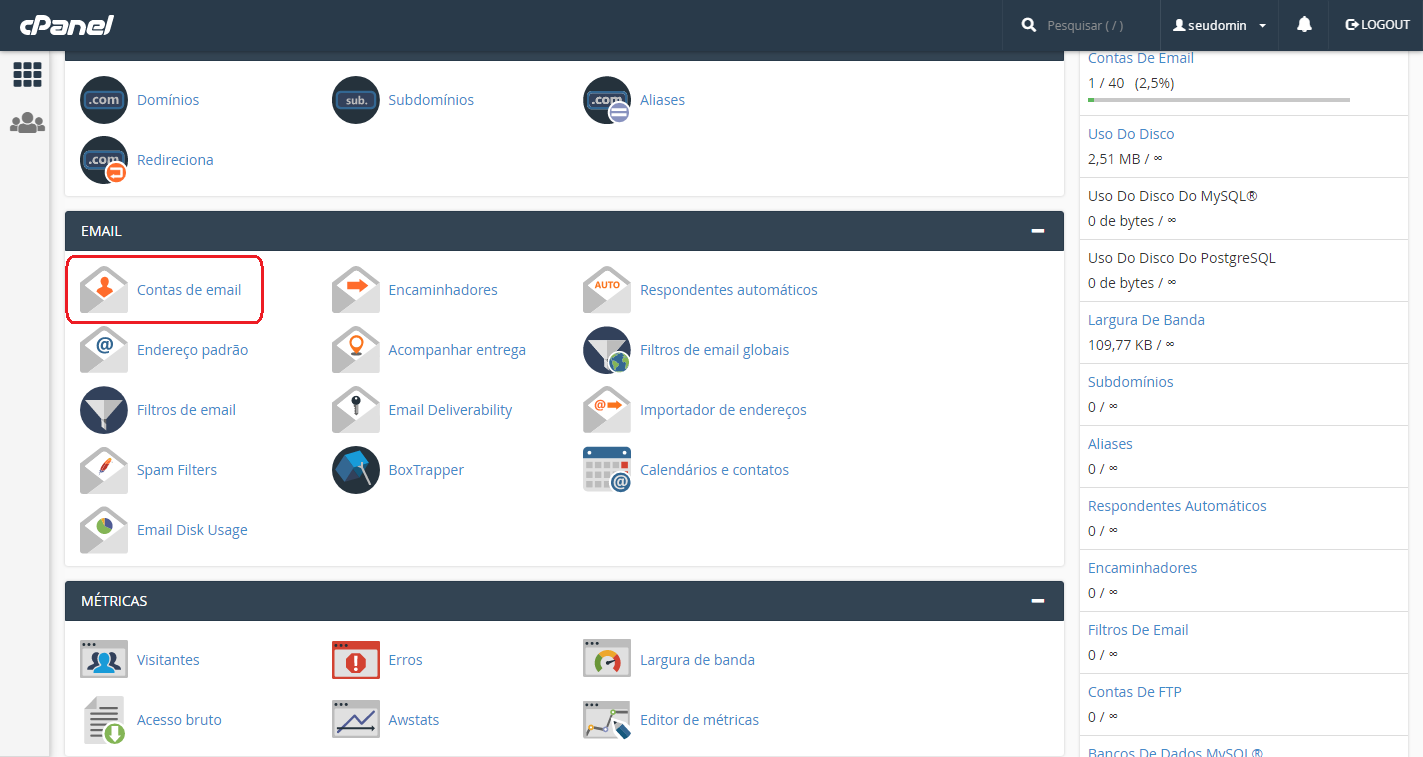
Task: Click the Contas De Email usage bar
Action: pos(1219,100)
